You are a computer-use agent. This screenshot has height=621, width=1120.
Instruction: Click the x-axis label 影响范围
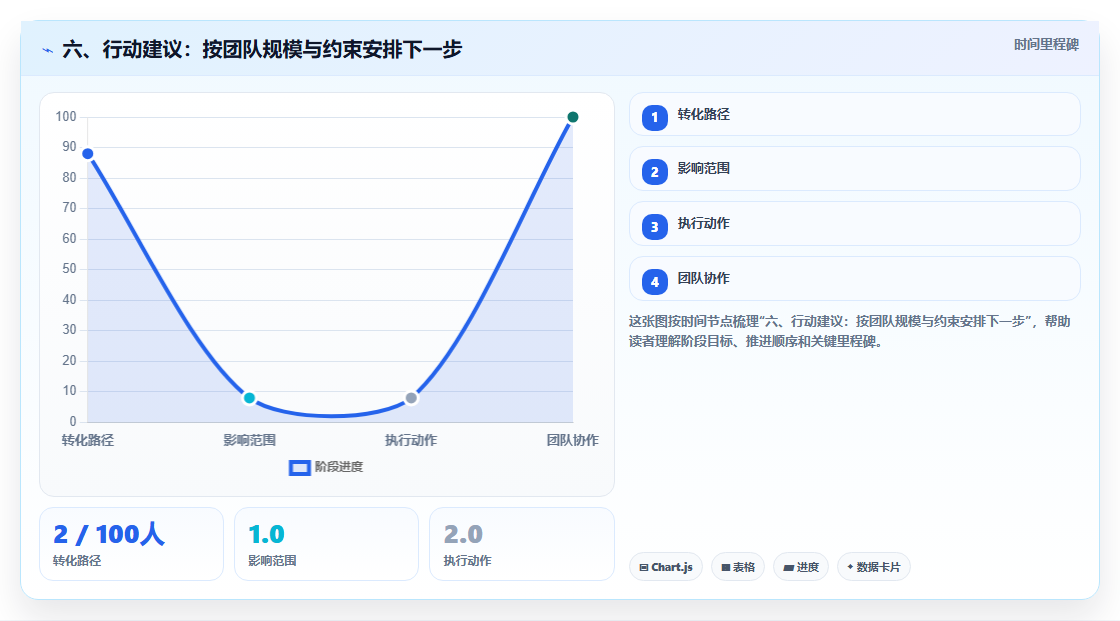point(249,440)
